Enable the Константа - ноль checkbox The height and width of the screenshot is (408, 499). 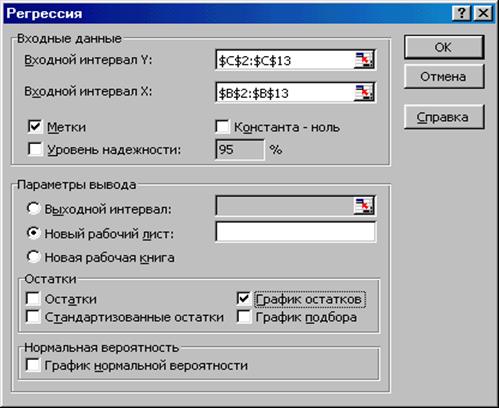(222, 127)
